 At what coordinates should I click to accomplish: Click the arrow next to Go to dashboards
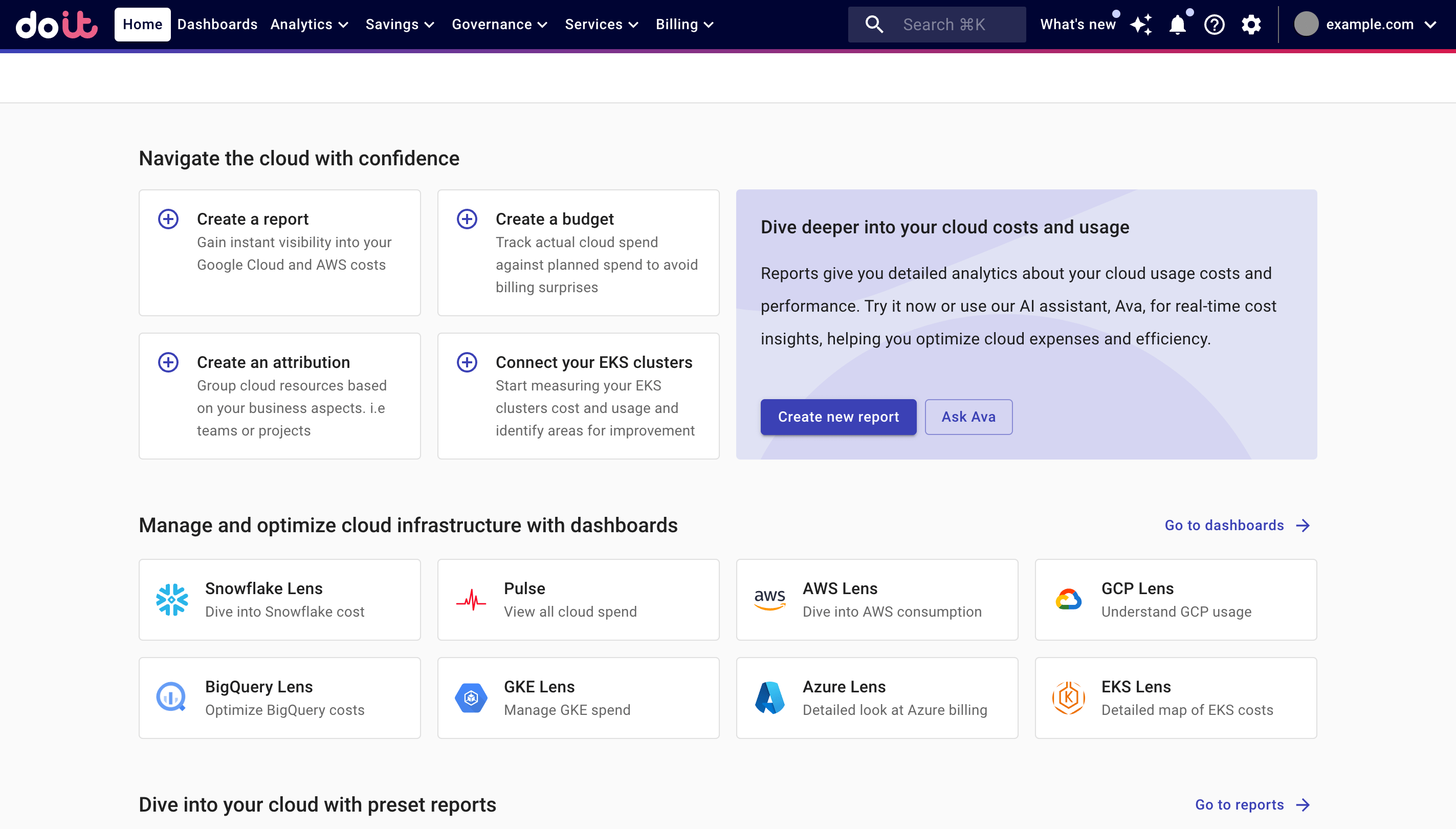point(1303,526)
